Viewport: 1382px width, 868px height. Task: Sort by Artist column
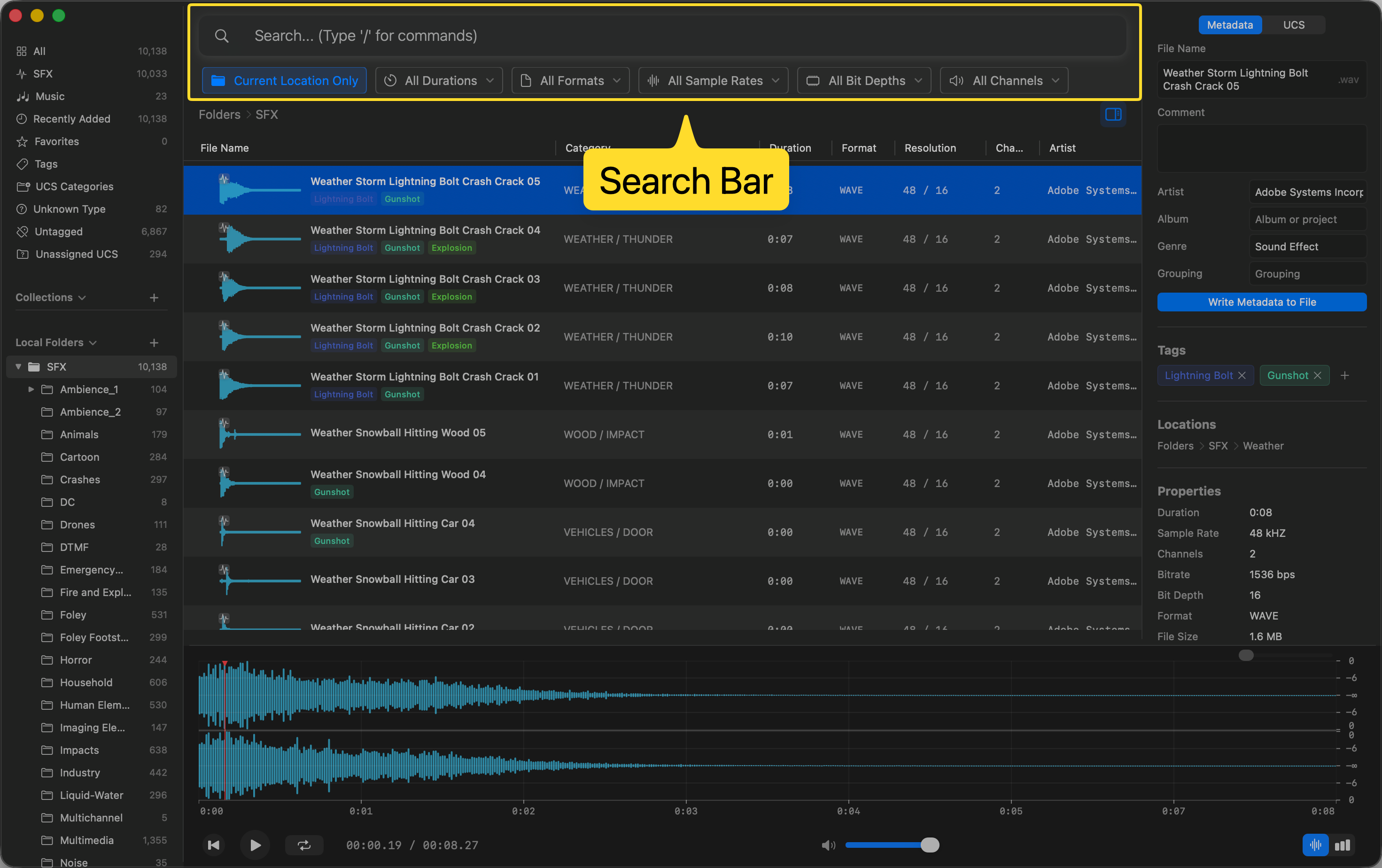coord(1062,148)
